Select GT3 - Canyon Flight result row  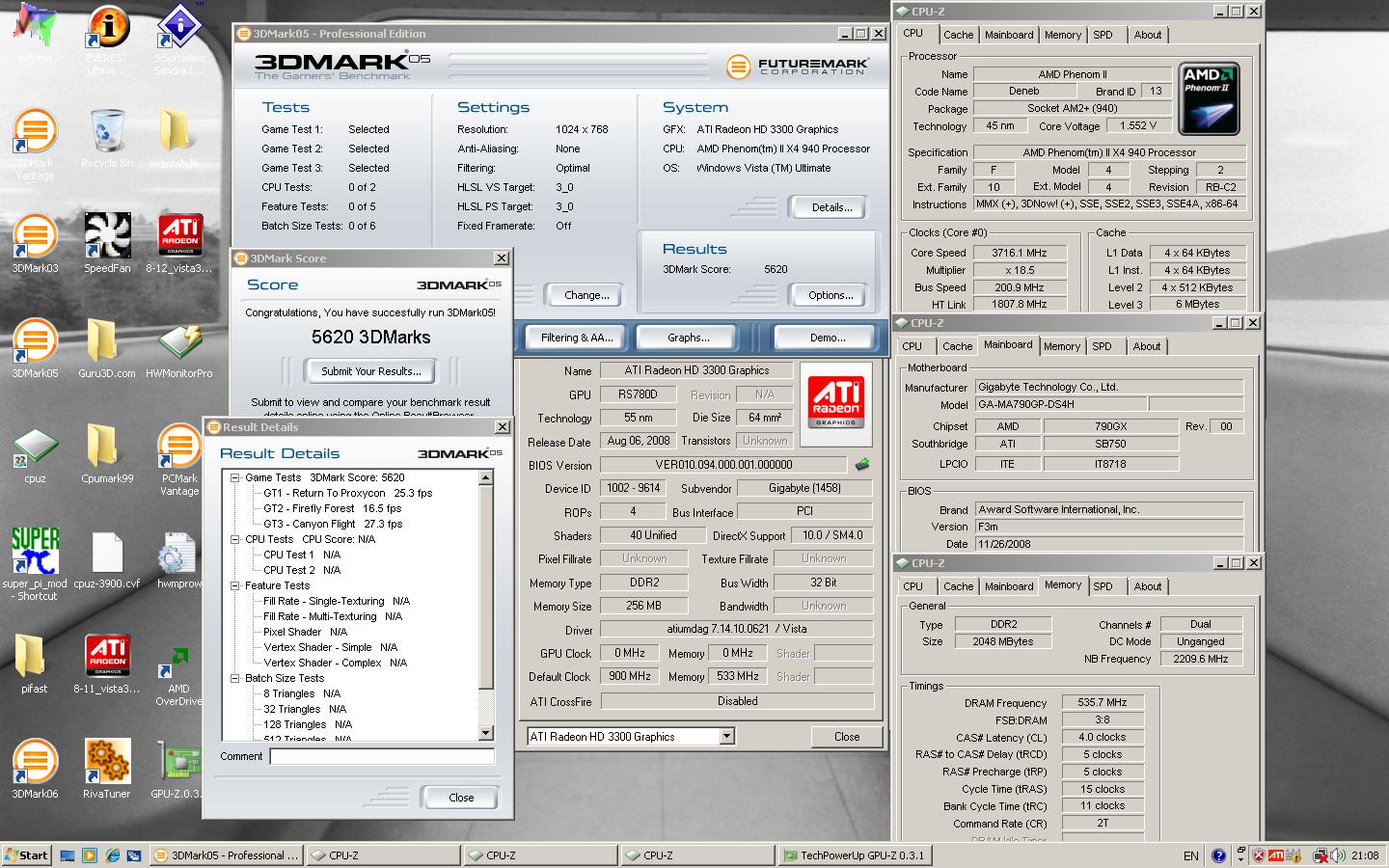pyautogui.click(x=333, y=524)
